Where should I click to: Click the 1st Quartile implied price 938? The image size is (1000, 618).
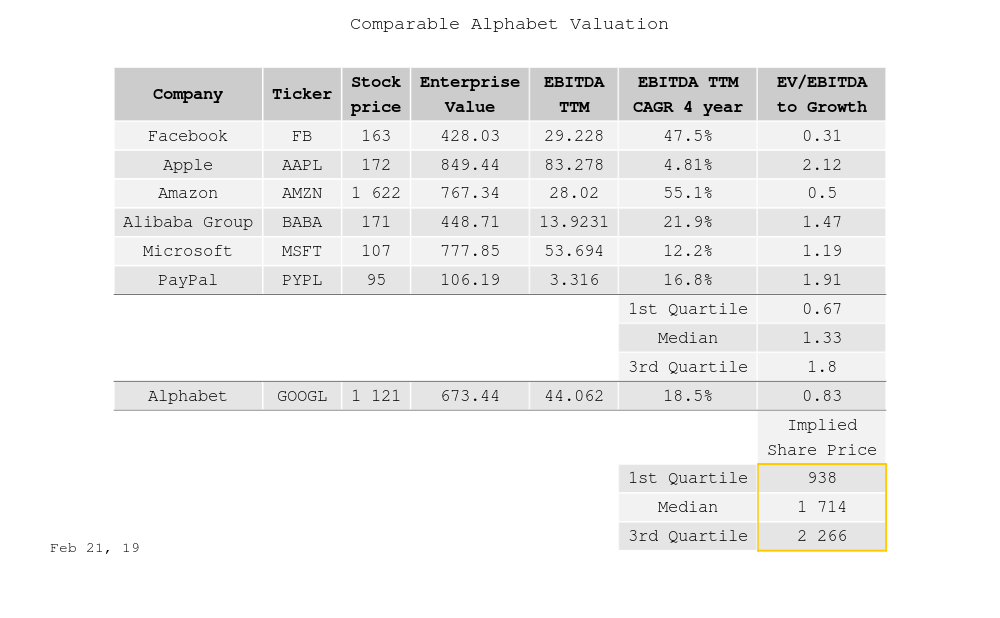point(822,478)
